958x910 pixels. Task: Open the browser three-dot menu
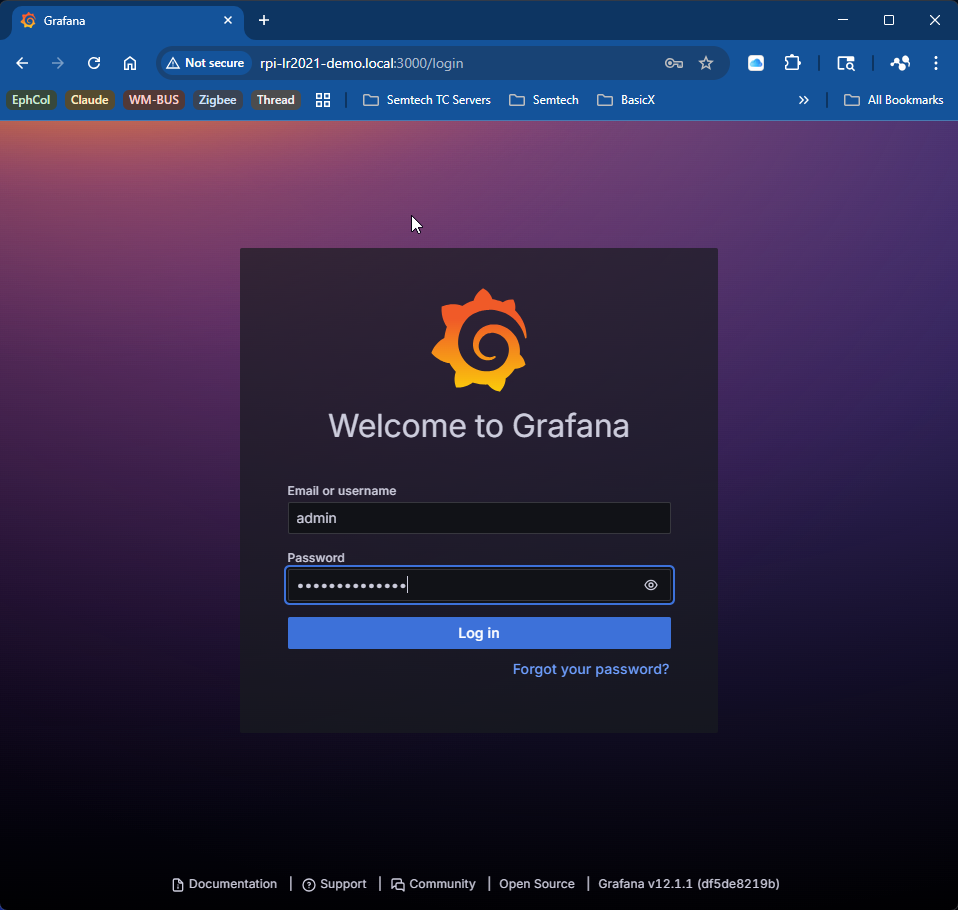(x=935, y=63)
